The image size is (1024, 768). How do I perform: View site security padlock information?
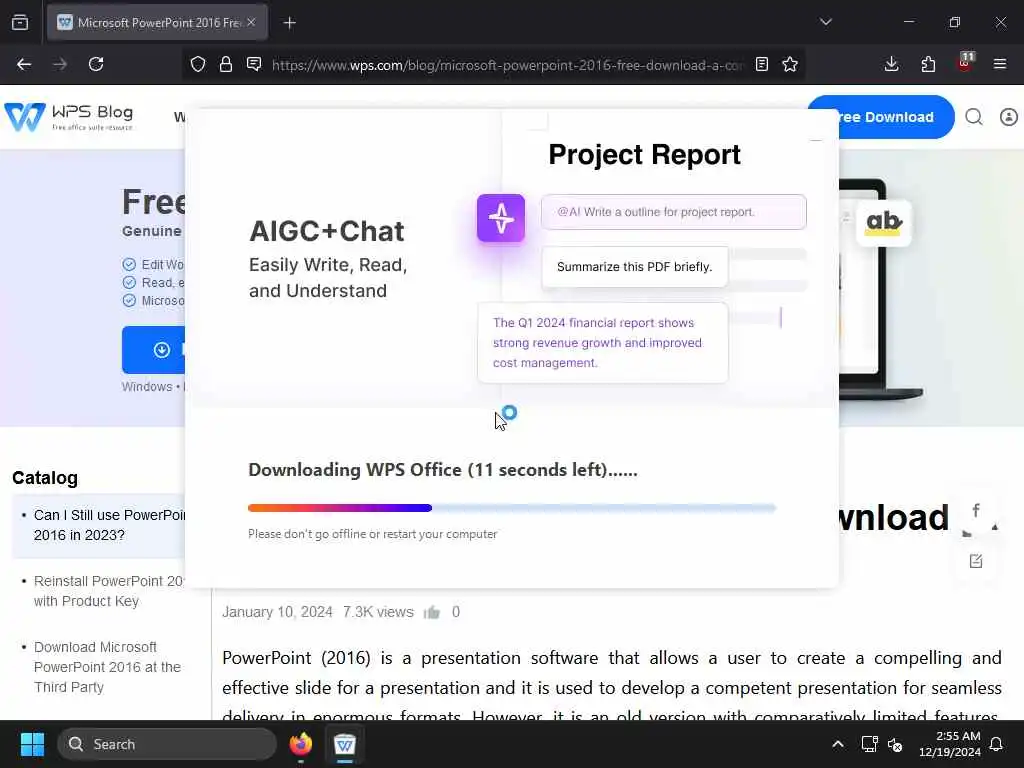pos(226,64)
